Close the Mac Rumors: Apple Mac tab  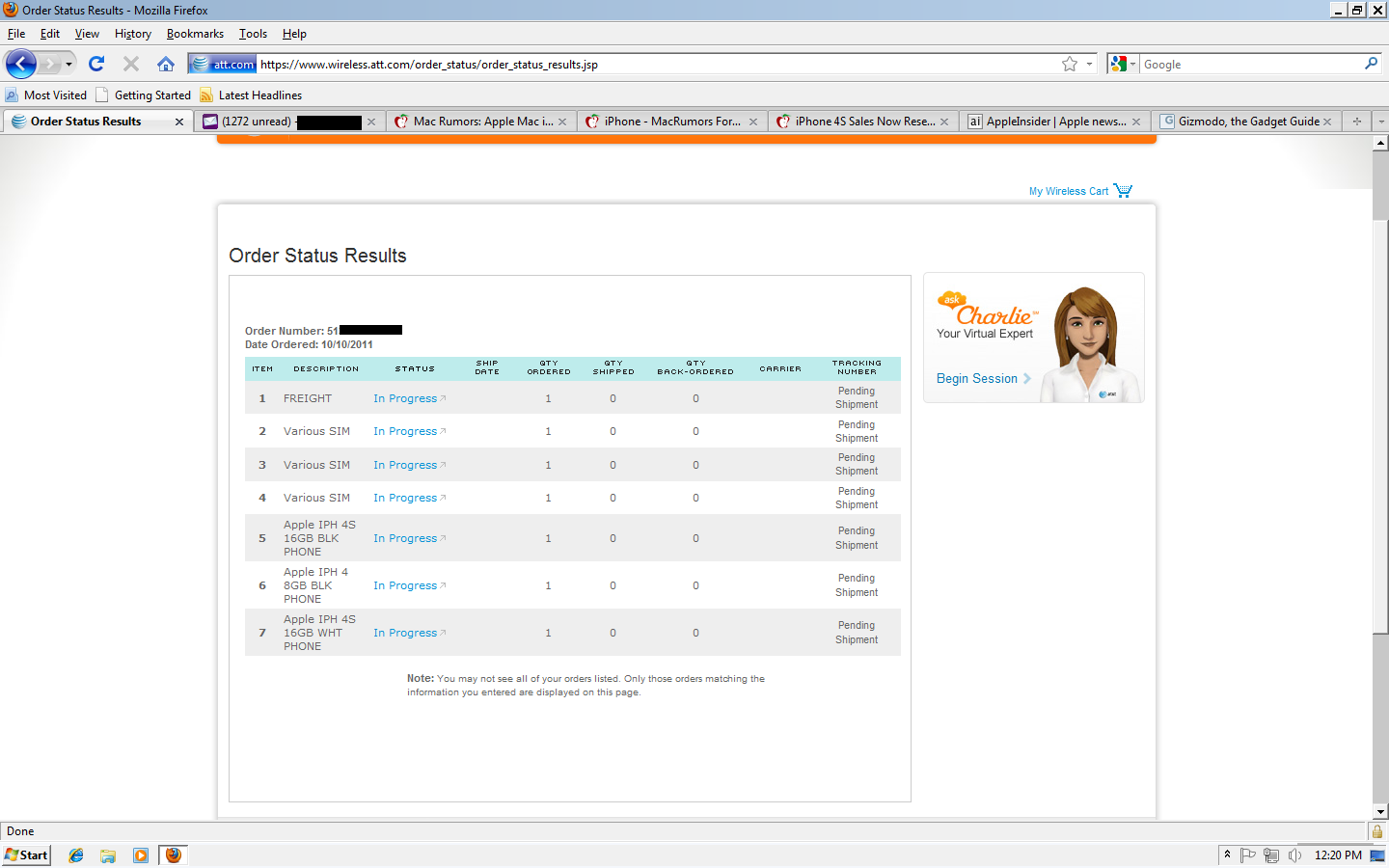pos(562,122)
